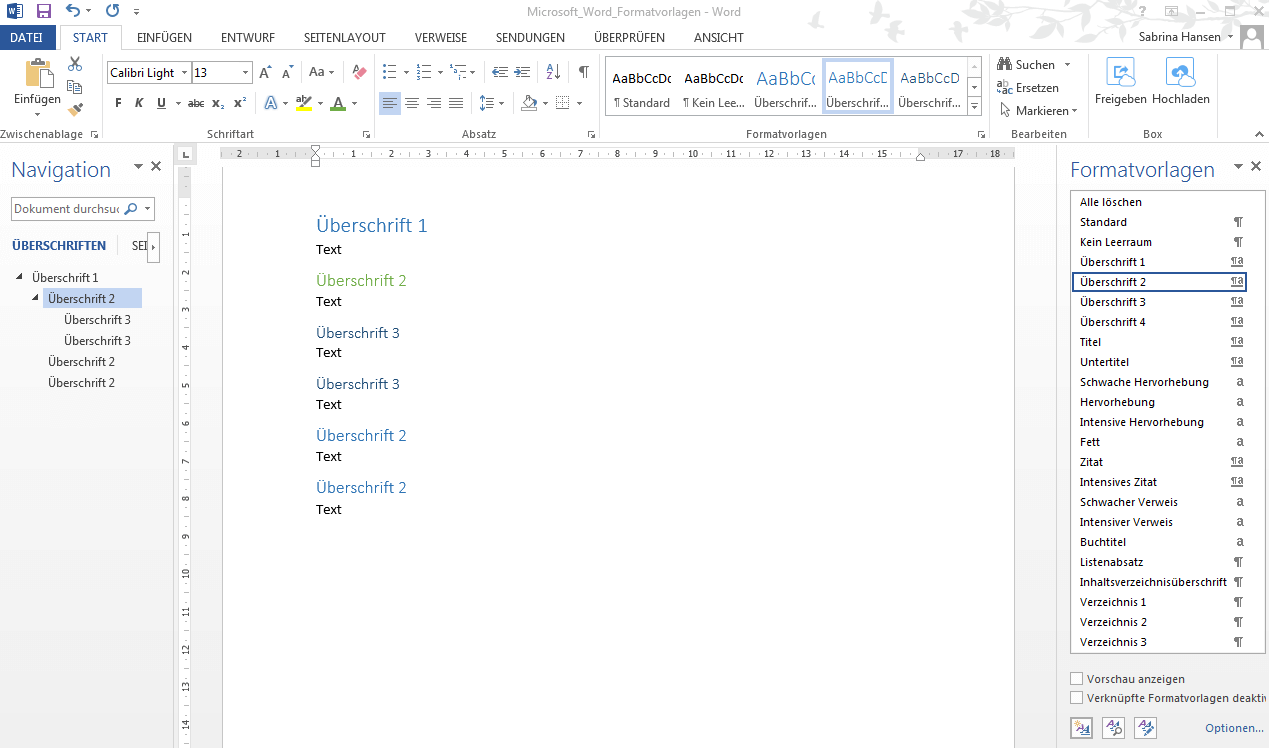Image resolution: width=1269 pixels, height=748 pixels.
Task: Click the Optionen... link
Action: click(1234, 729)
